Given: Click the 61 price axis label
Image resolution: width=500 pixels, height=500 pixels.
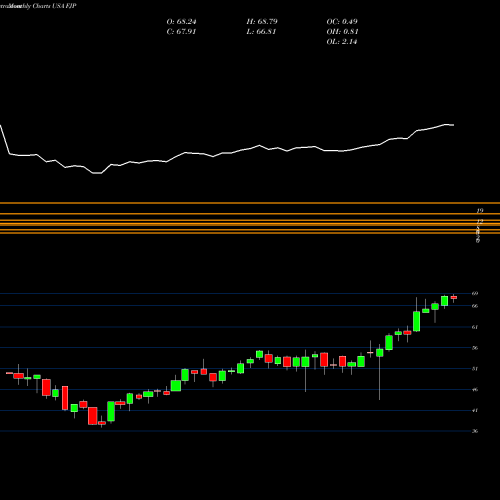Looking at the screenshot, I should point(475,327).
